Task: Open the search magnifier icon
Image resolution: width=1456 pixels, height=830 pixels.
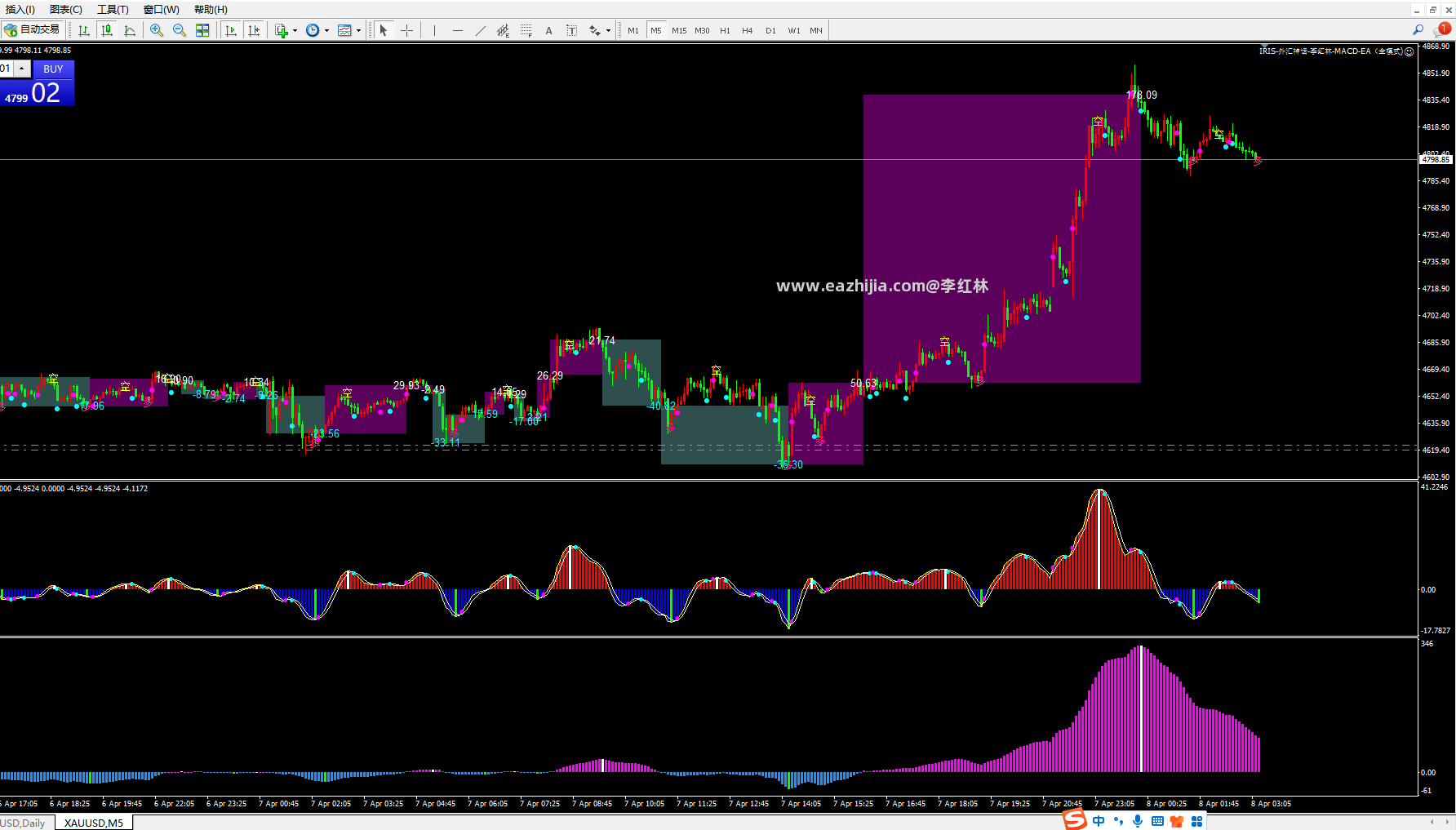Action: [1418, 30]
